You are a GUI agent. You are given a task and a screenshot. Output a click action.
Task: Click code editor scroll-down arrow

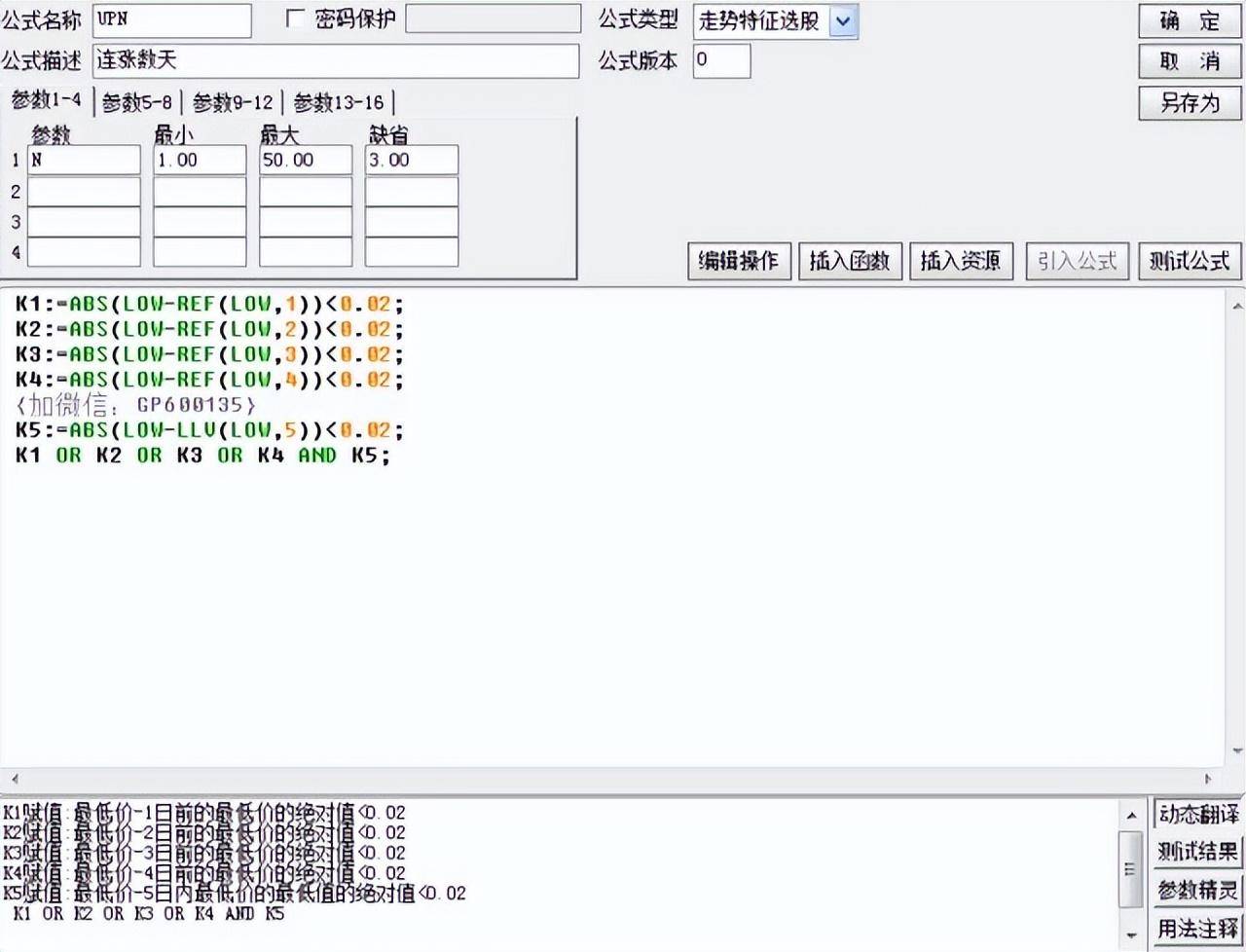pos(1237,751)
